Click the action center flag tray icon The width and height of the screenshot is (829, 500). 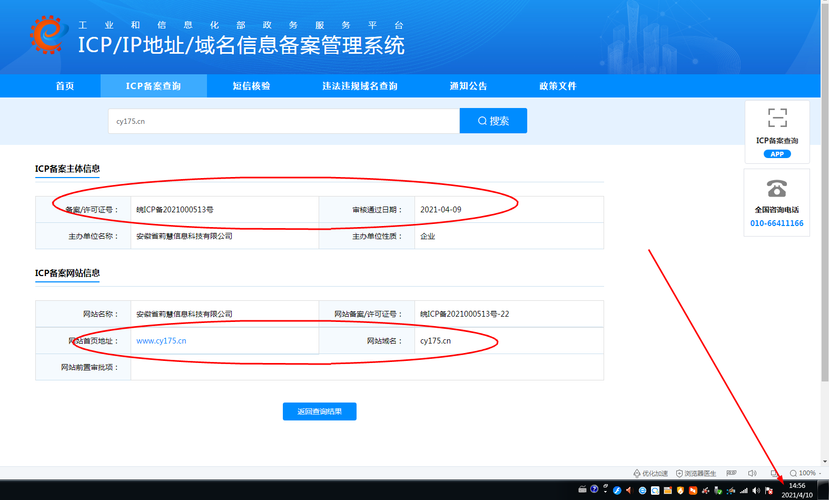tap(768, 490)
